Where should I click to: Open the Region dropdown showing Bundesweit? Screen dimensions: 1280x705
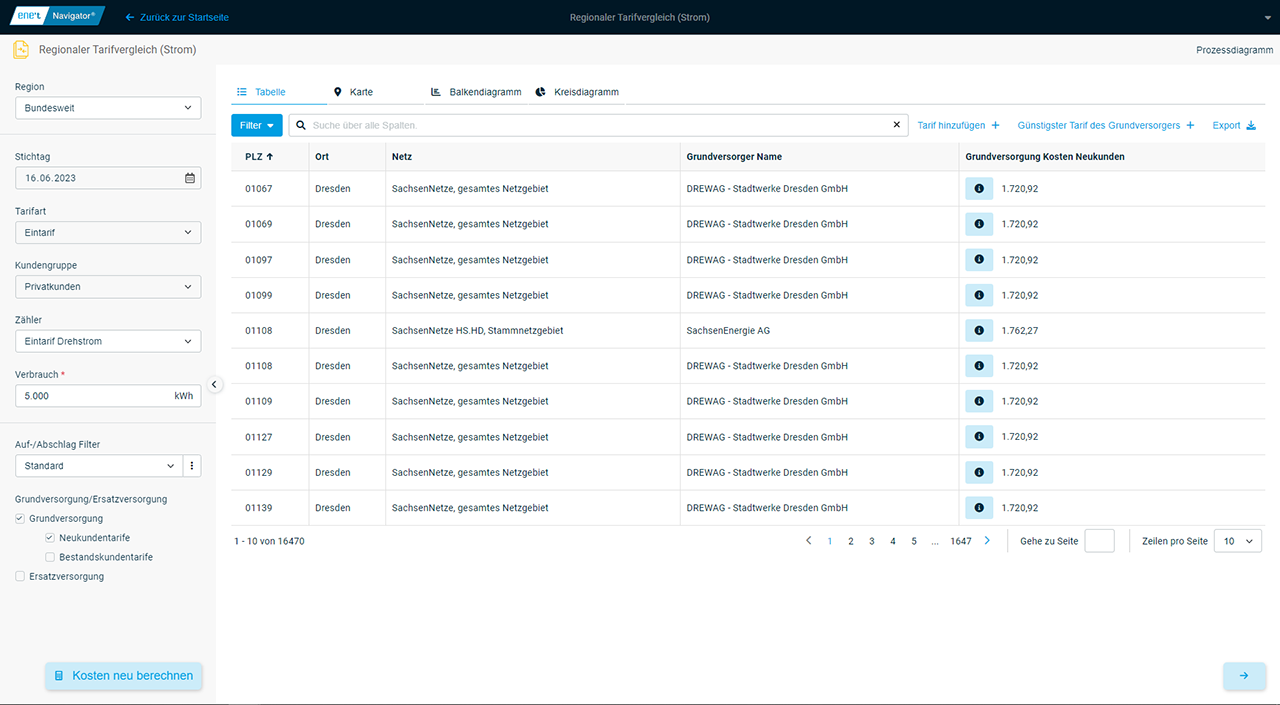pyautogui.click(x=108, y=108)
